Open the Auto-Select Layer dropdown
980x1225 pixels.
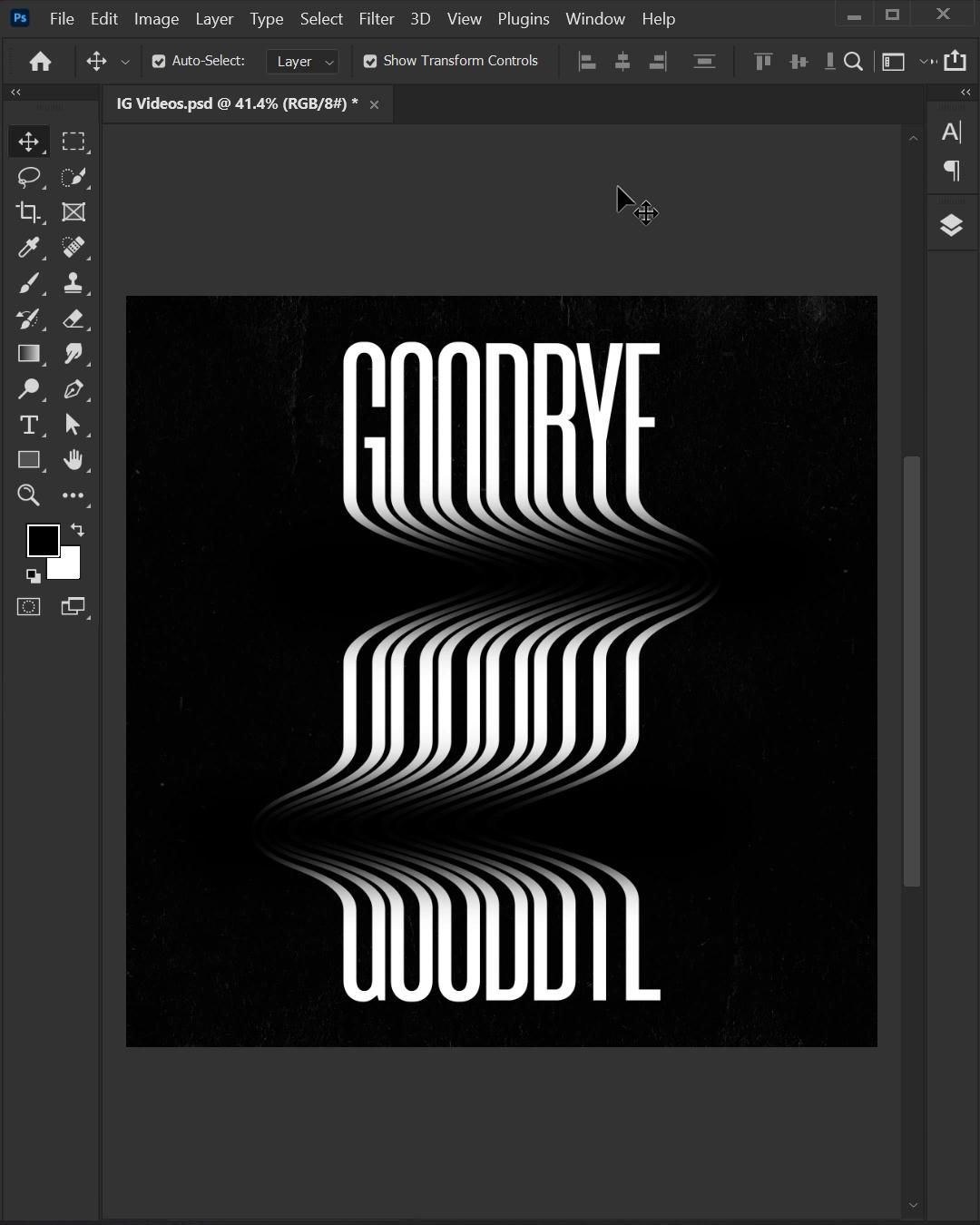pyautogui.click(x=303, y=62)
